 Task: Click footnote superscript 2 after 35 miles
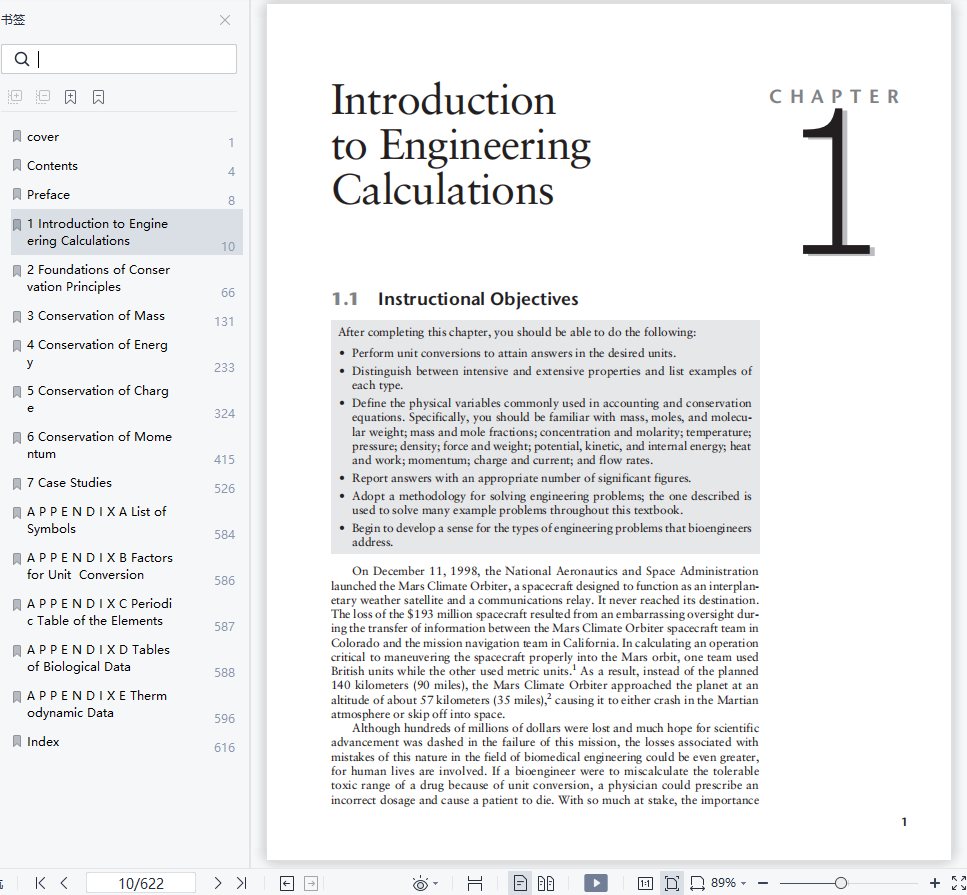549,696
